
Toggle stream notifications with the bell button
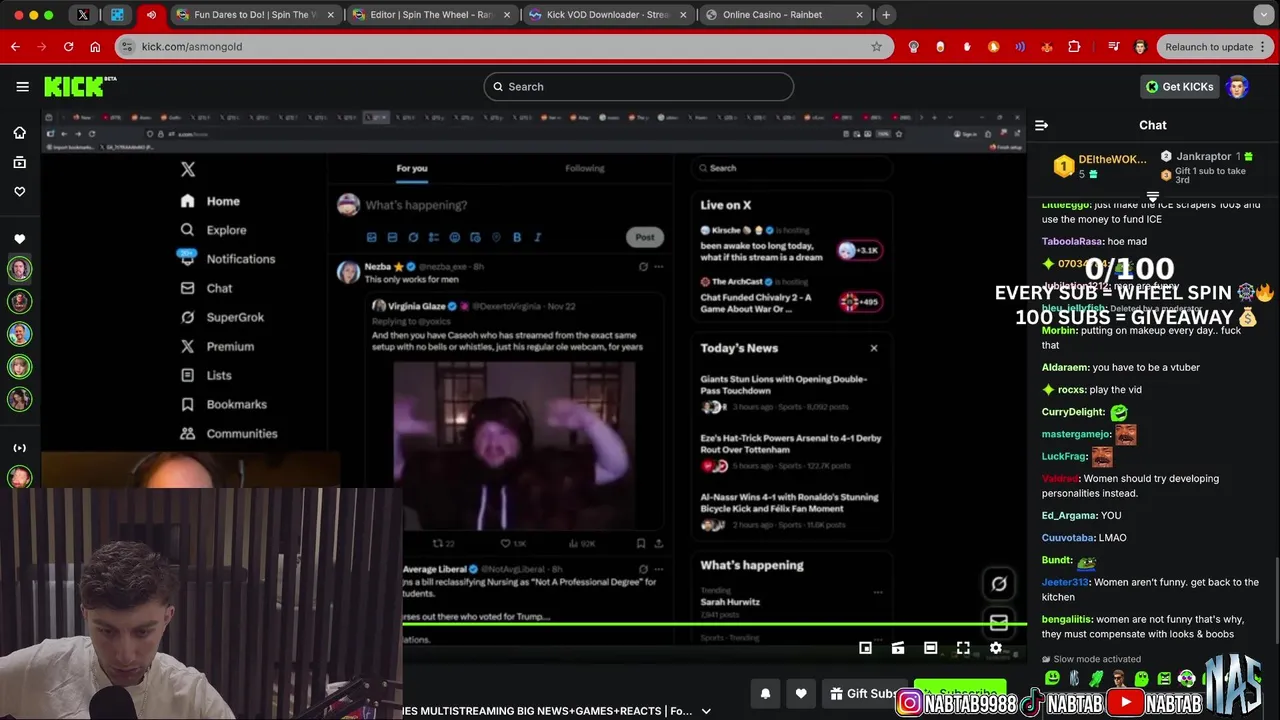(x=766, y=693)
